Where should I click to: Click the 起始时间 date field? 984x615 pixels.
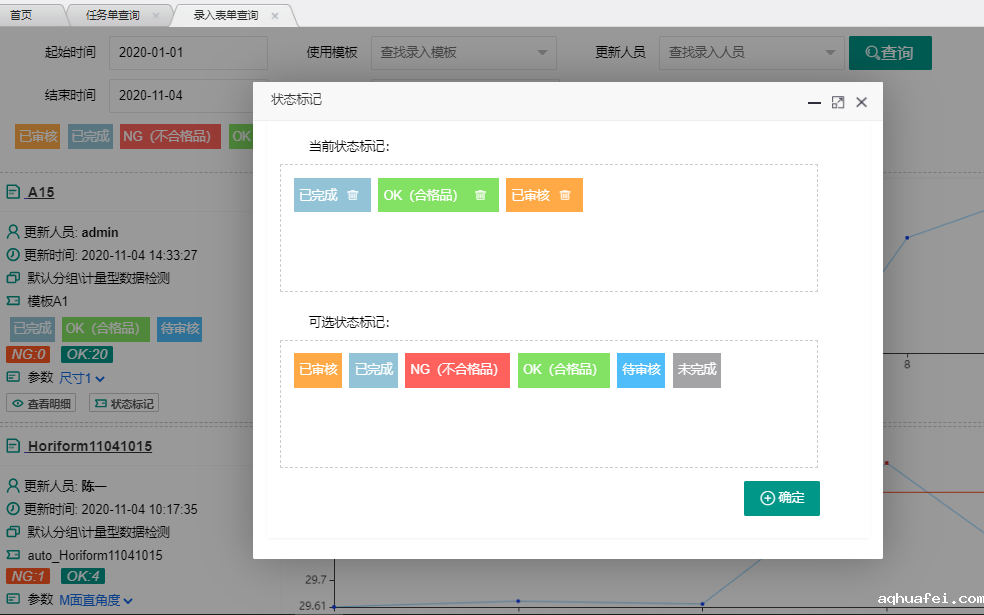click(187, 53)
